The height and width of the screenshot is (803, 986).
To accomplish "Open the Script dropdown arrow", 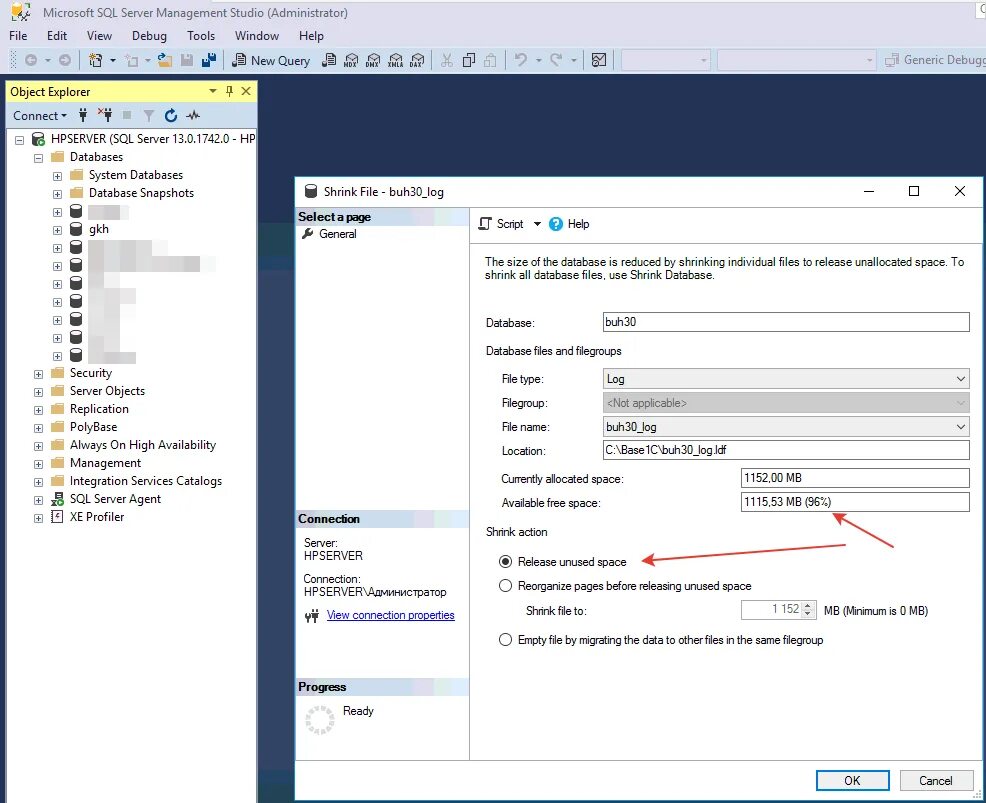I will pos(537,224).
